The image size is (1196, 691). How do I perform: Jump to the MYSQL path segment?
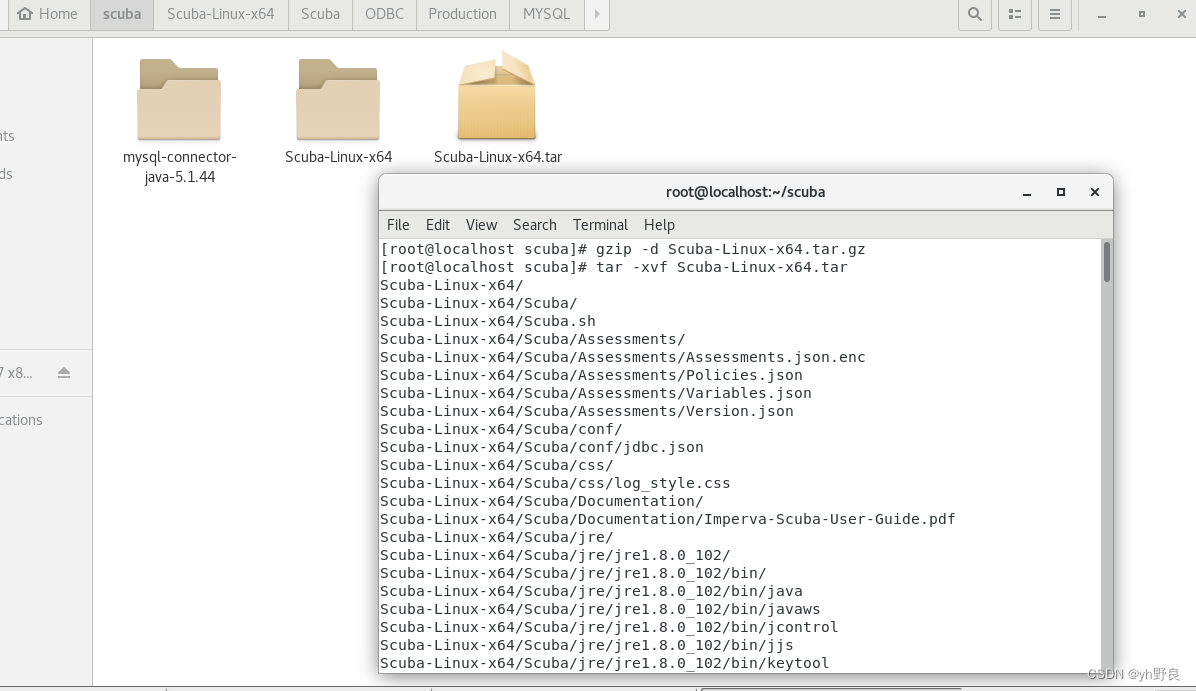pos(546,14)
